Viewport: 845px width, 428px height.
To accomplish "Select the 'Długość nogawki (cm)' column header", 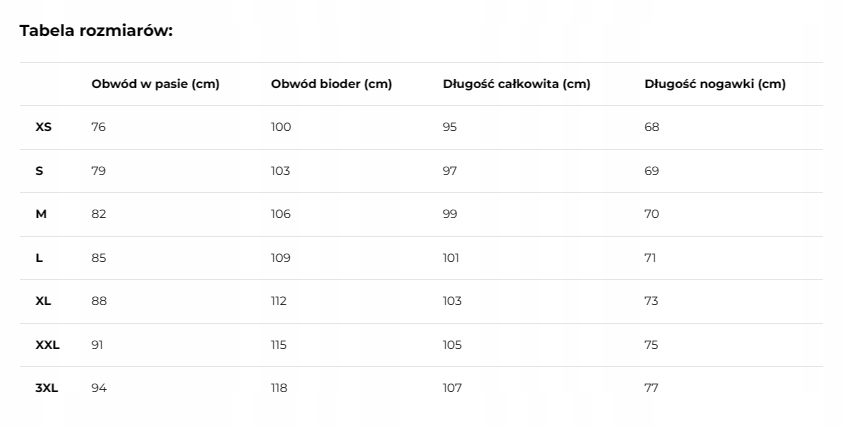I will 715,84.
